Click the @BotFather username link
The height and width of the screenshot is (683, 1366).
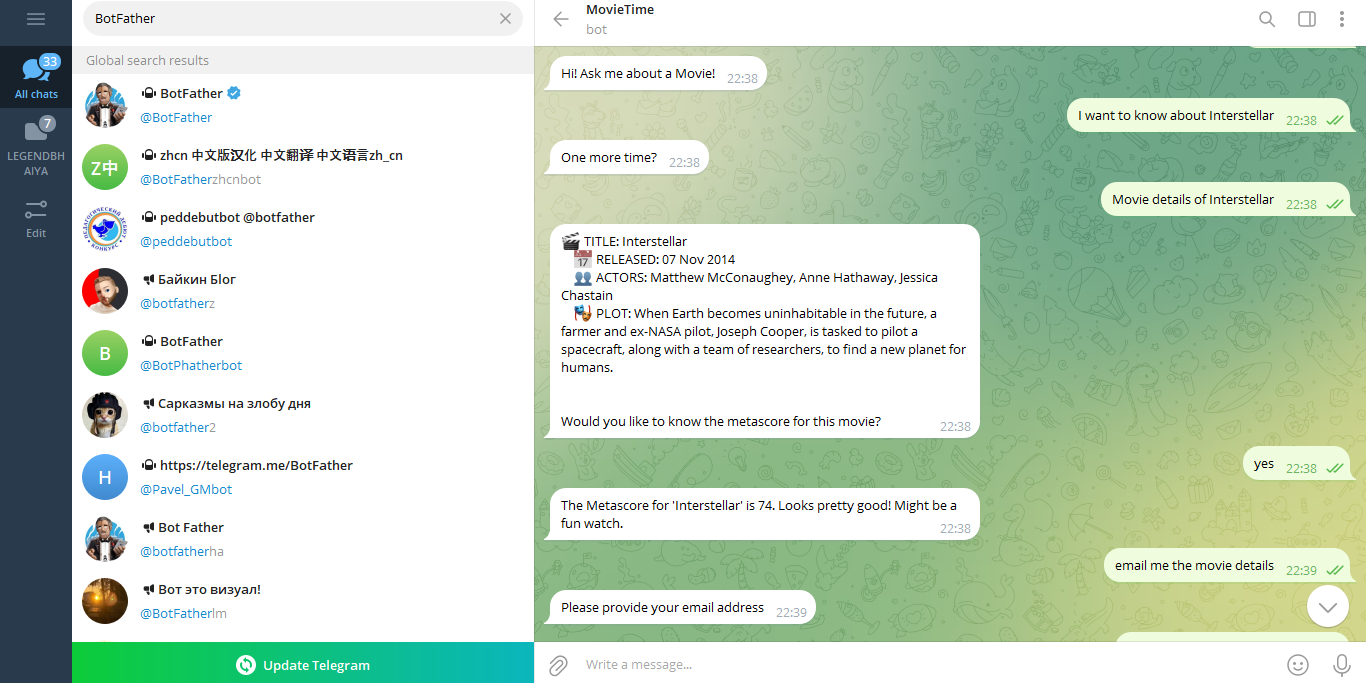coord(176,117)
